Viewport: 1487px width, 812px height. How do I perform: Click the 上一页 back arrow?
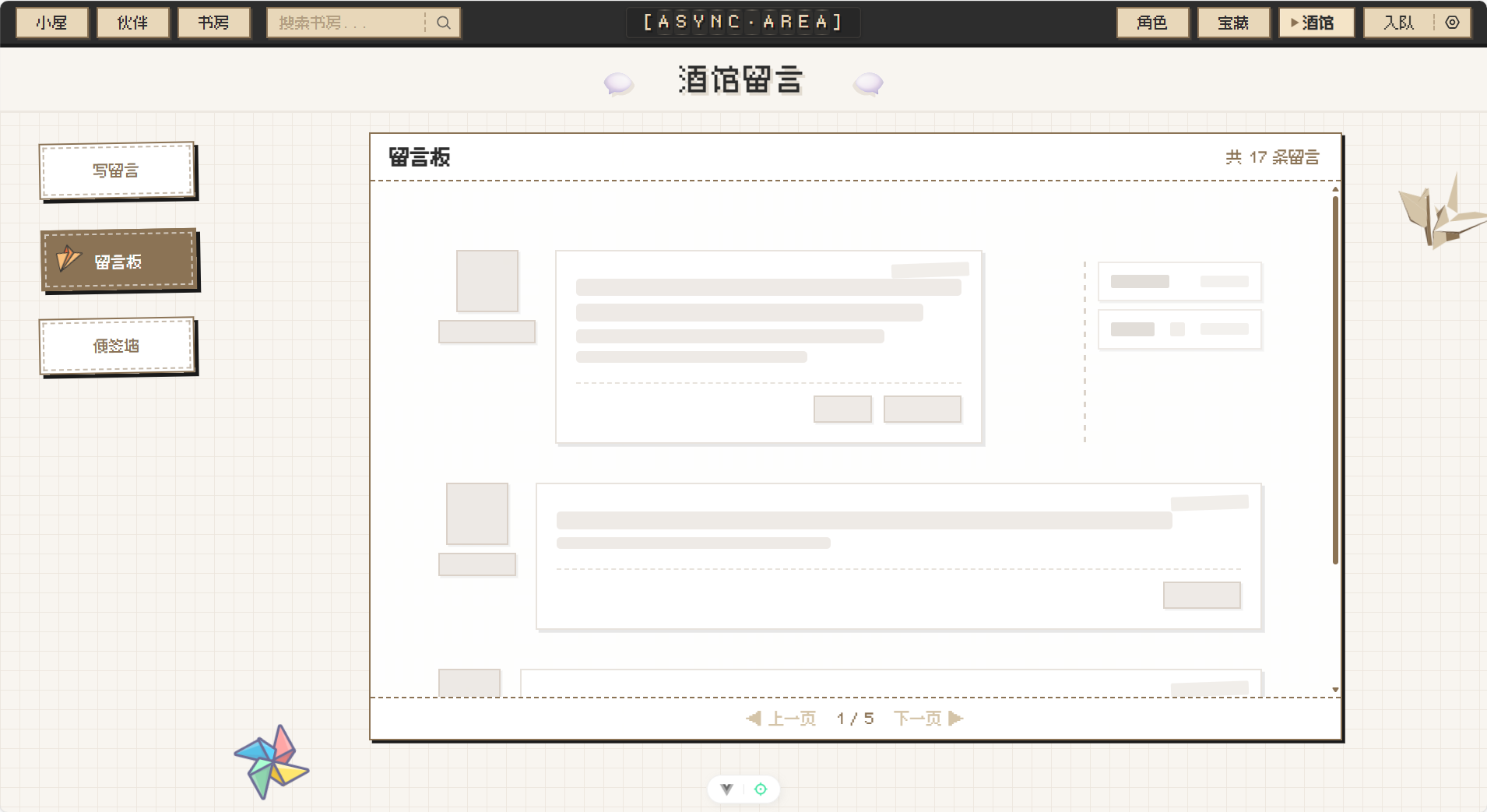tap(754, 718)
